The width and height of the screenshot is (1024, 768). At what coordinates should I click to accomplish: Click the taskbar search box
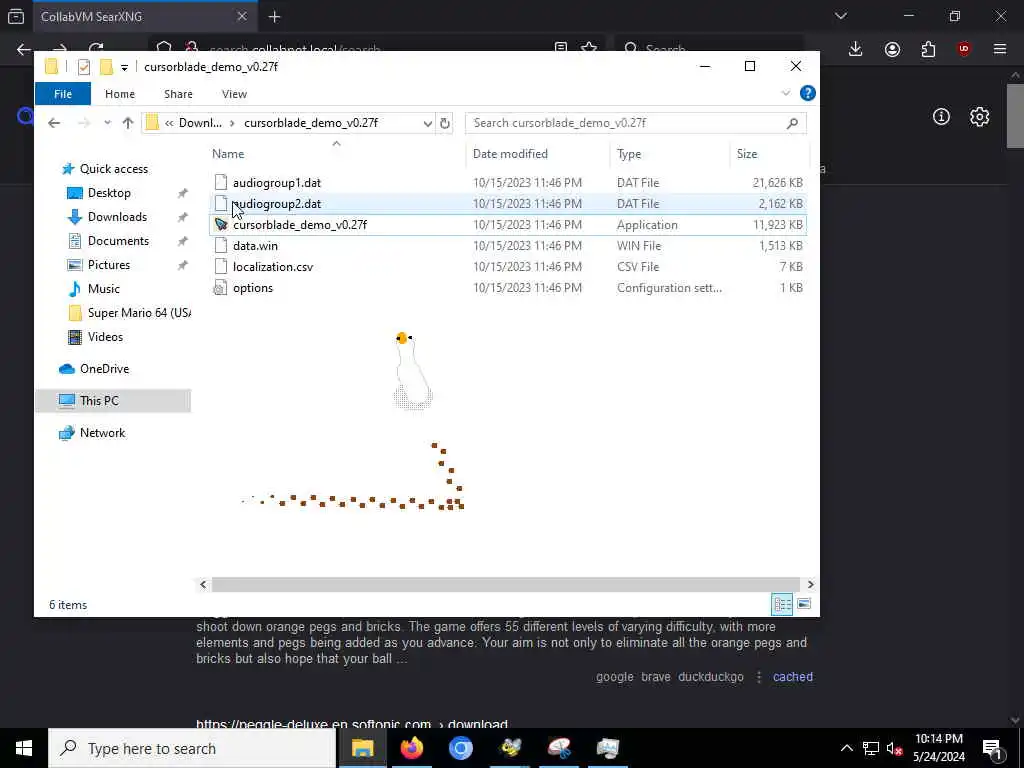(x=192, y=748)
